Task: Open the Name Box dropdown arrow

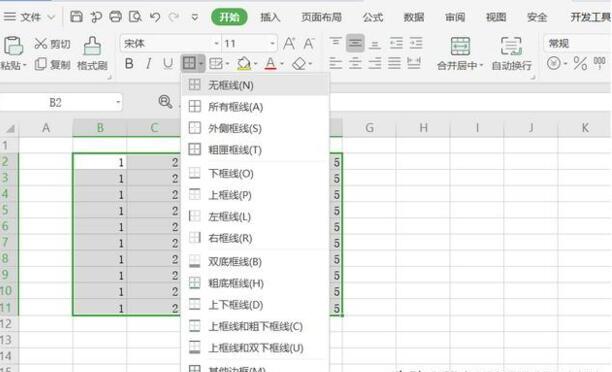Action: coord(117,102)
